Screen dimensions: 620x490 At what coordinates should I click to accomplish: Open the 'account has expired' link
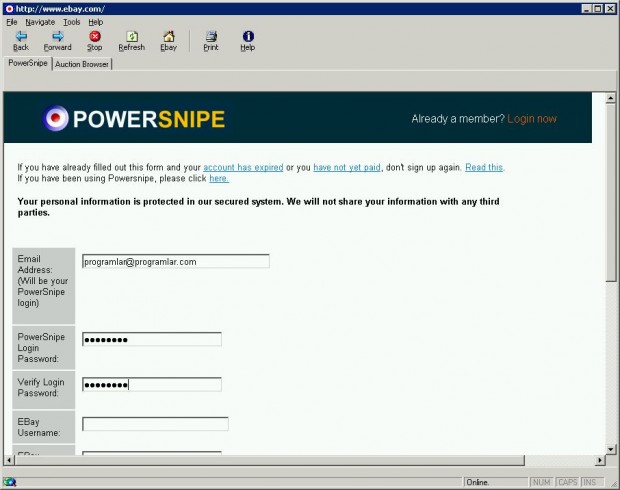pyautogui.click(x=243, y=167)
